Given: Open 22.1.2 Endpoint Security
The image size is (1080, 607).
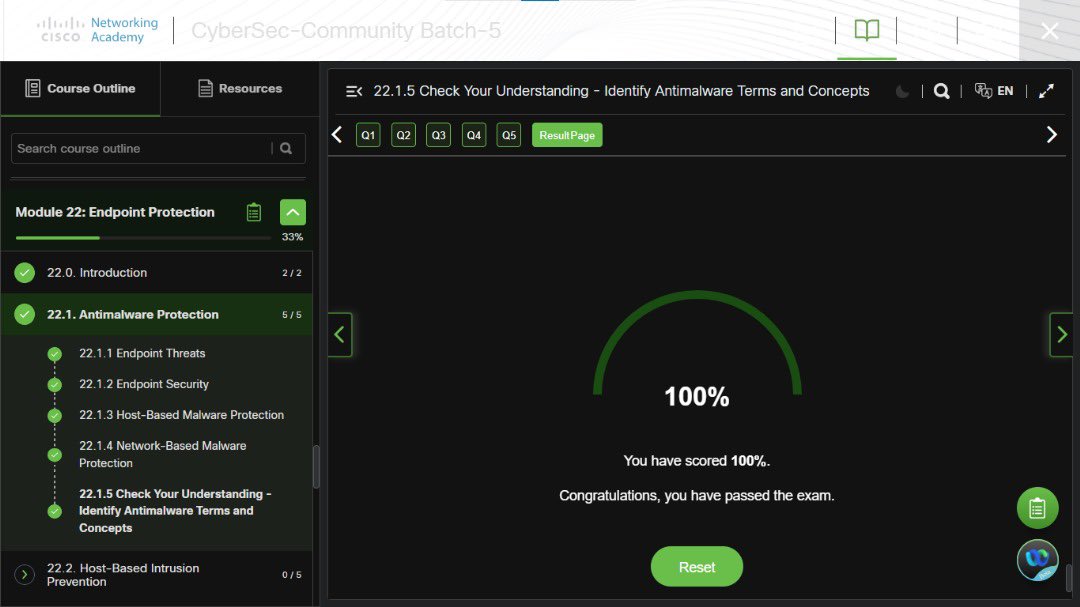Looking at the screenshot, I should pyautogui.click(x=143, y=384).
